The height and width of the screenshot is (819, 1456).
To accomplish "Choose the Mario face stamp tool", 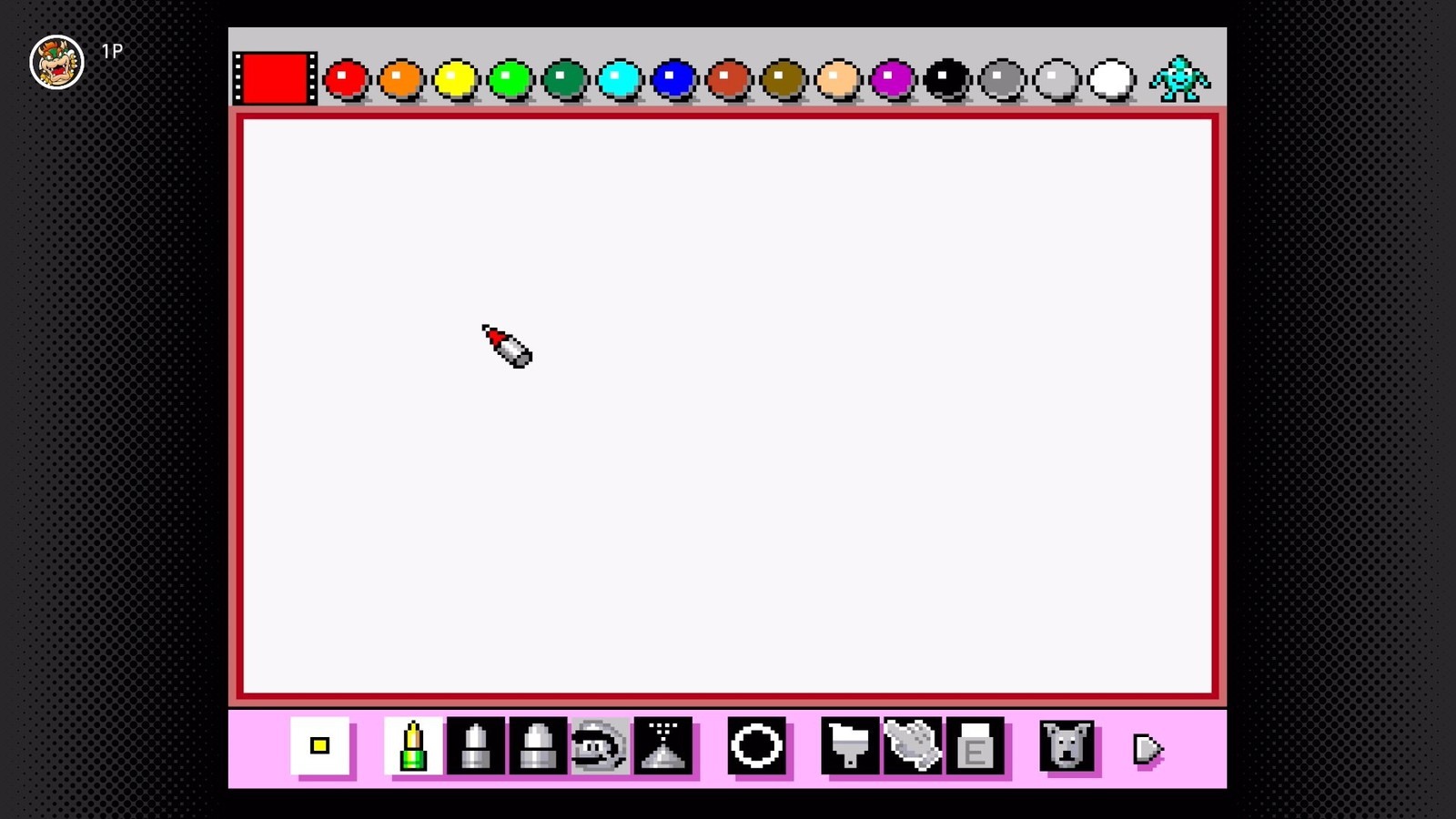I will pyautogui.click(x=599, y=746).
